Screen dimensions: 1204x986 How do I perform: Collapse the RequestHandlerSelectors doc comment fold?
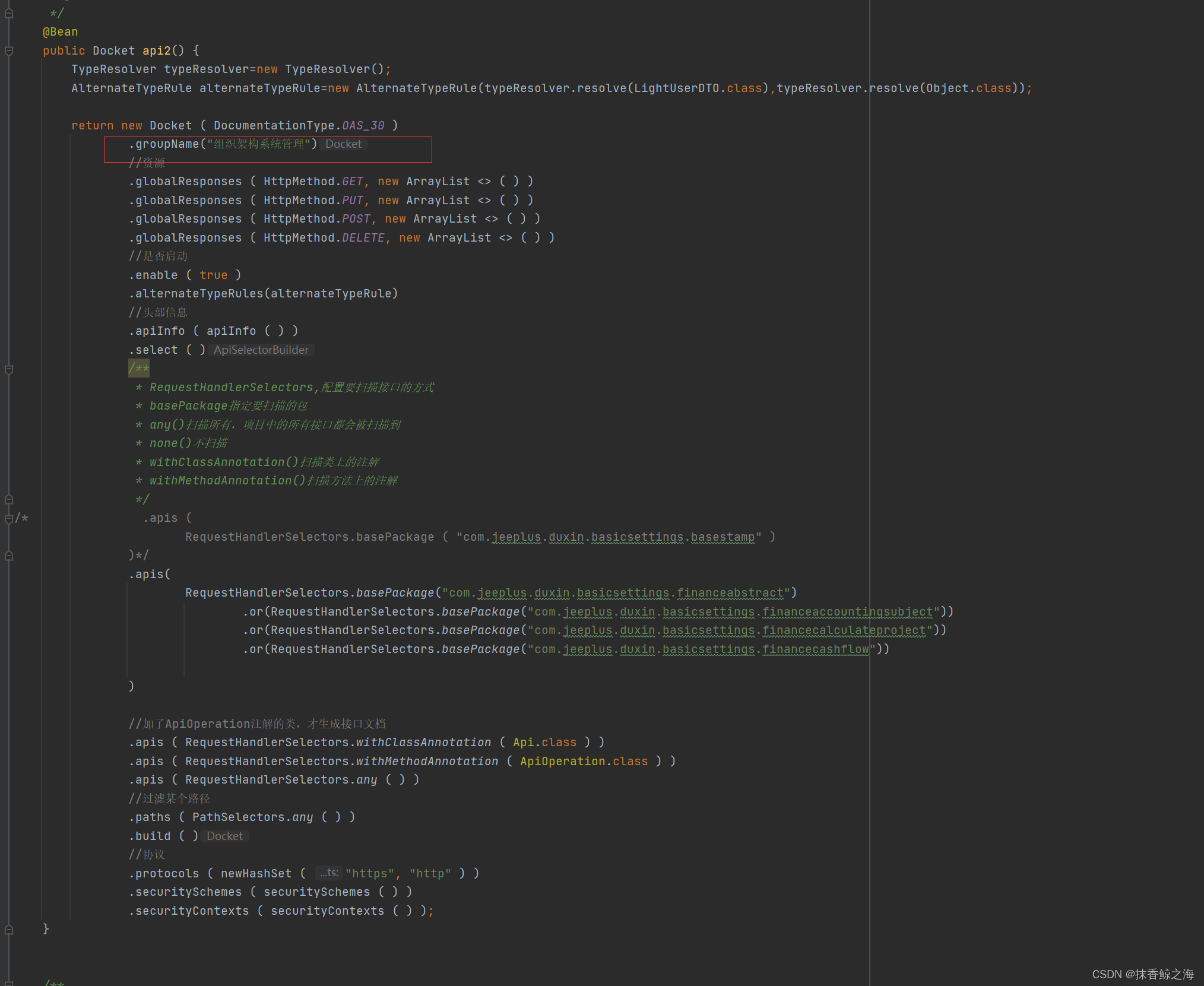9,369
